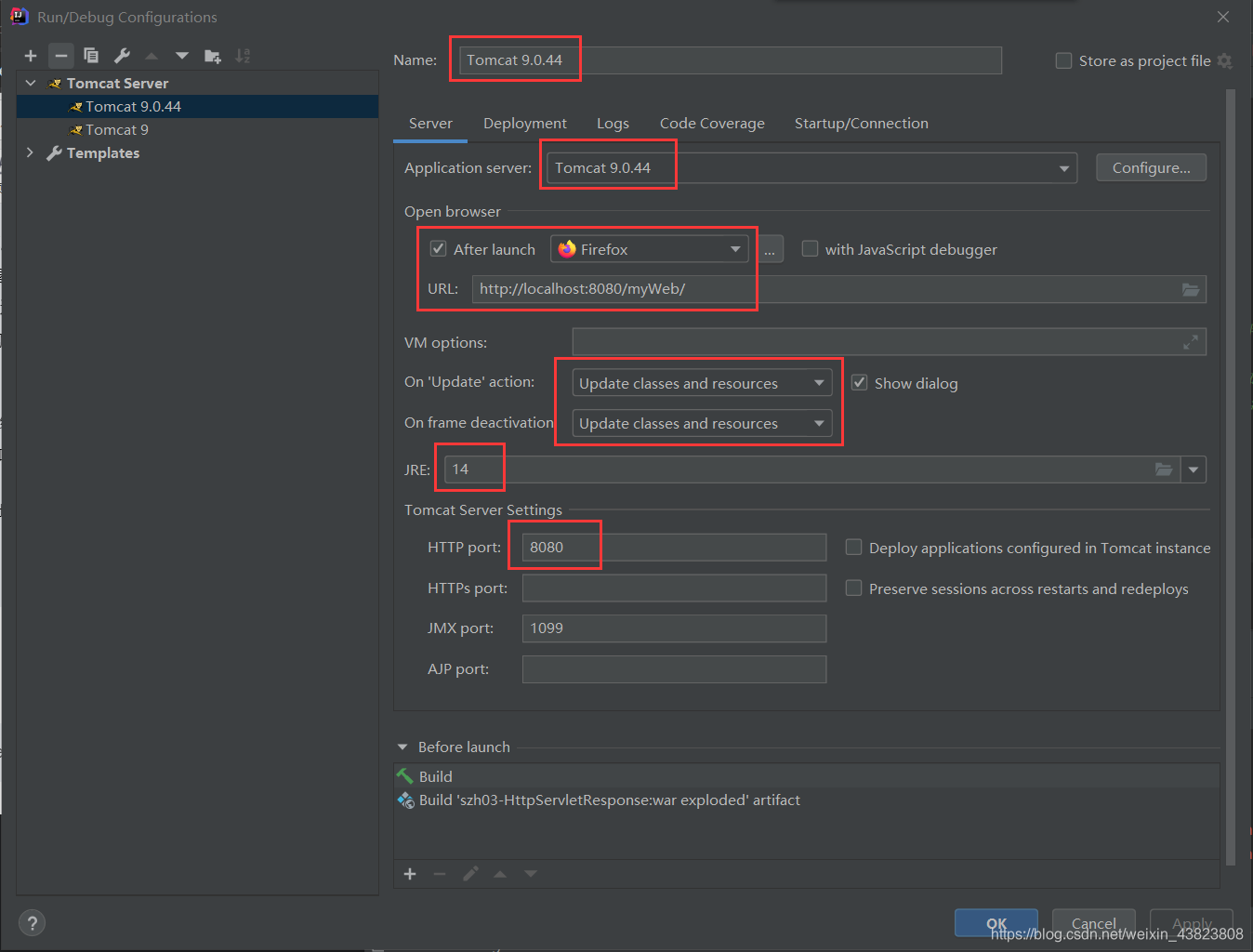This screenshot has height=952, width=1253.
Task: Select Tomcat 9 configuration in tree
Action: pyautogui.click(x=197, y=130)
